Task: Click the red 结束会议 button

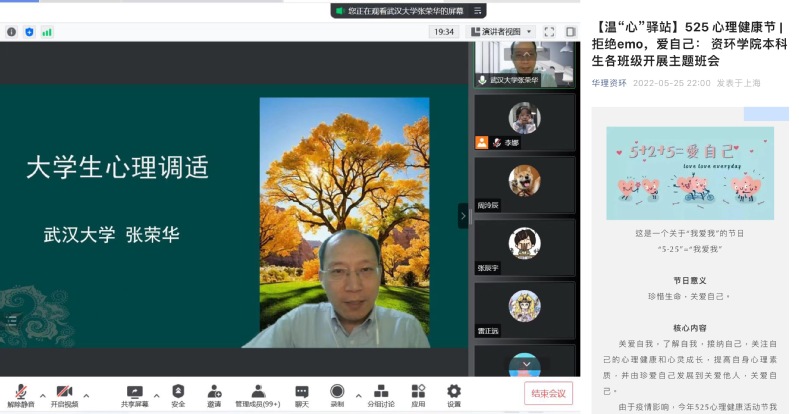Action: click(x=548, y=393)
